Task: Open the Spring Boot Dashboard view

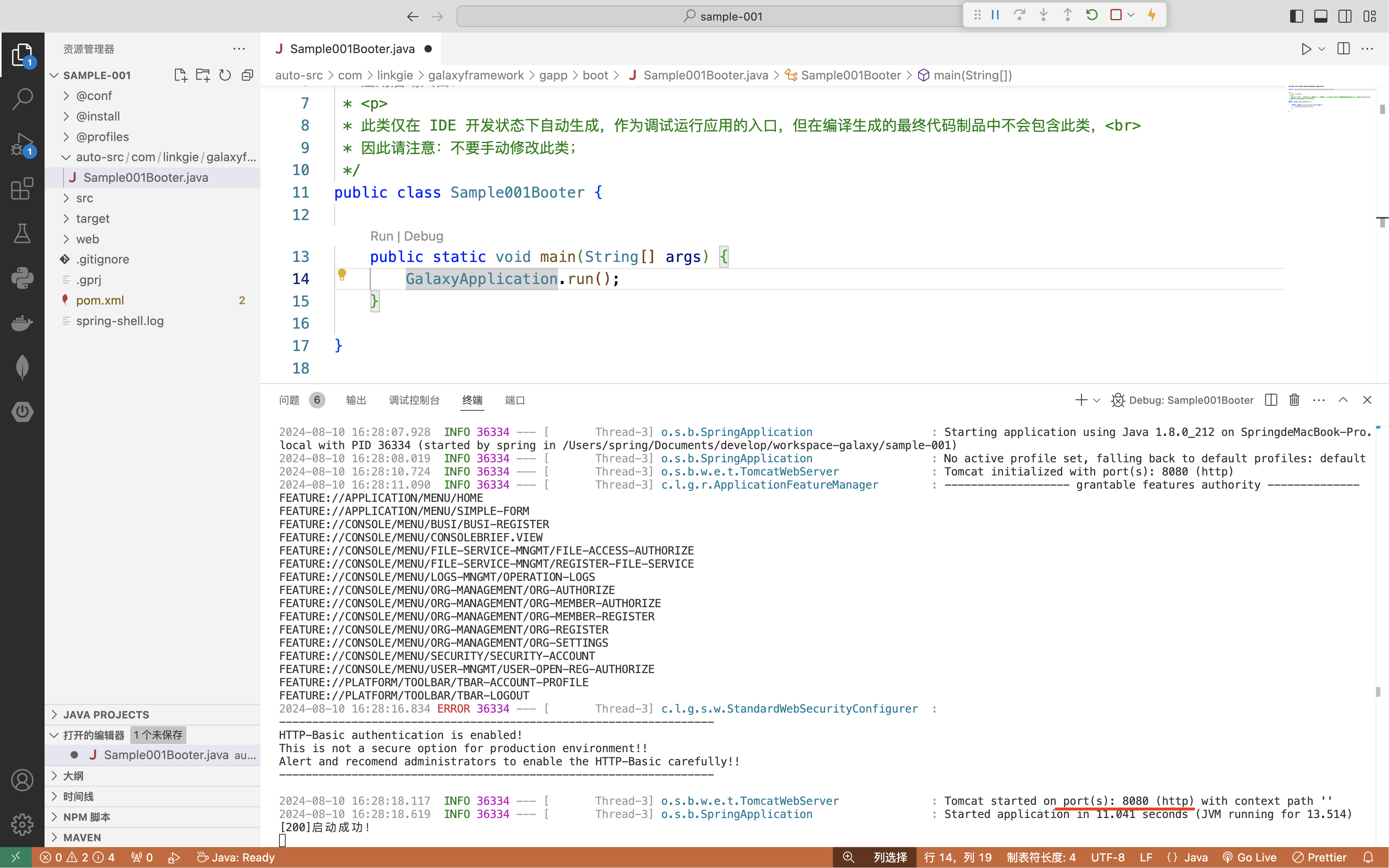Action: tap(22, 412)
